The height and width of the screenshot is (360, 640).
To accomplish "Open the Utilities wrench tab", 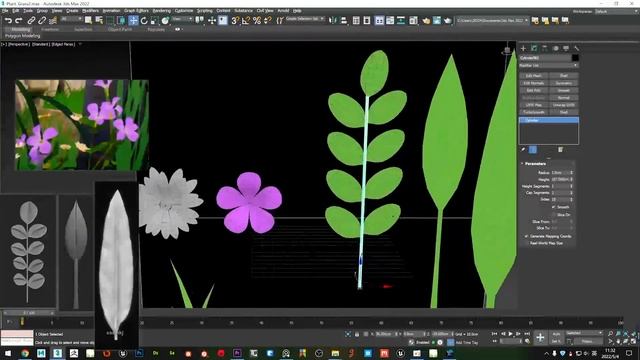I will (577, 48).
